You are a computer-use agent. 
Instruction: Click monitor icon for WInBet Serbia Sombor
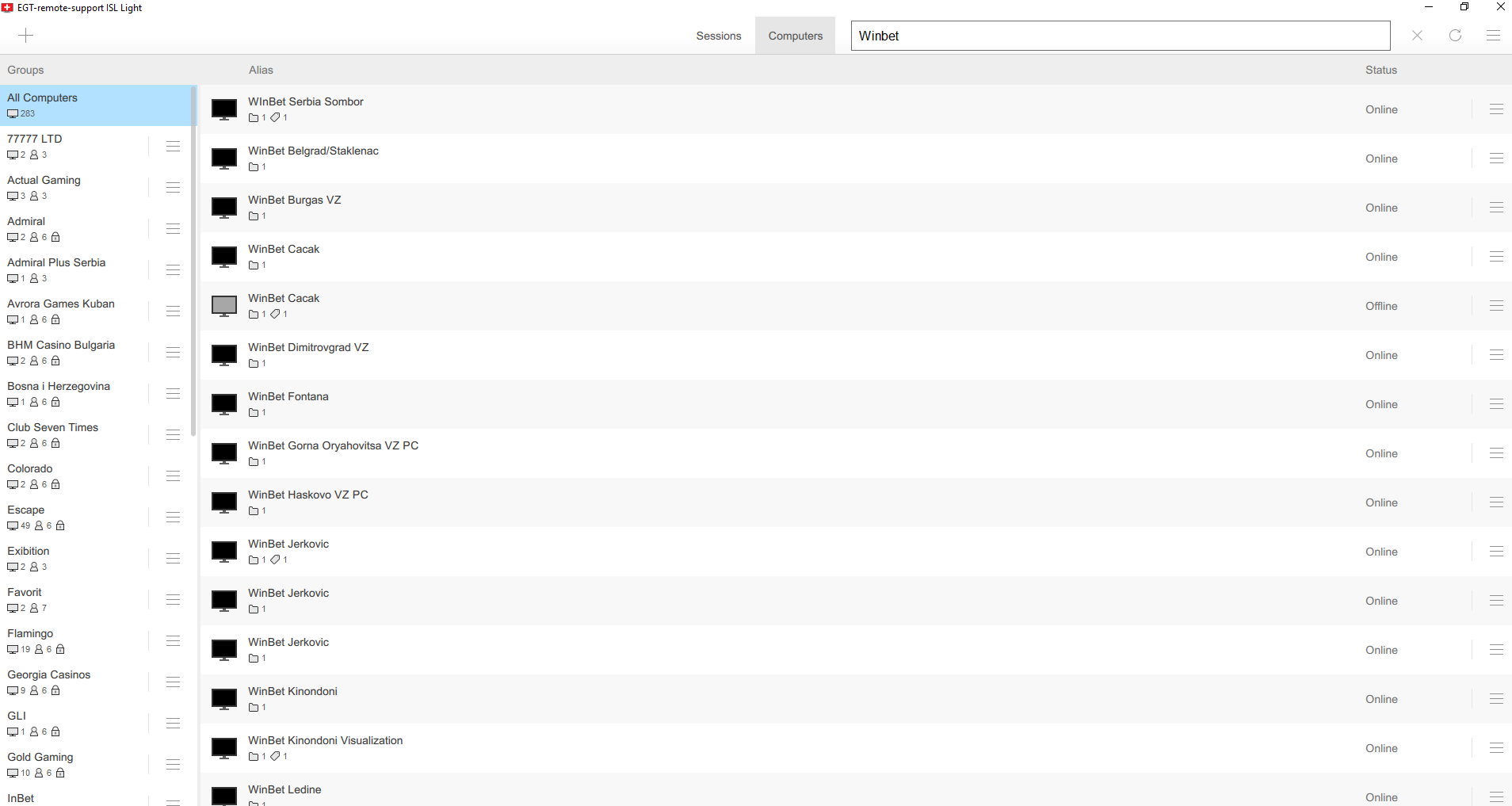(x=224, y=109)
